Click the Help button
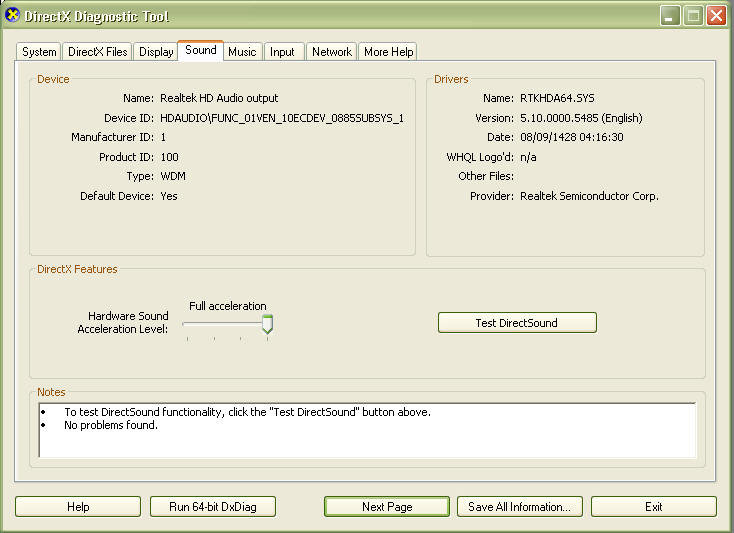This screenshot has height=533, width=734. [78, 507]
